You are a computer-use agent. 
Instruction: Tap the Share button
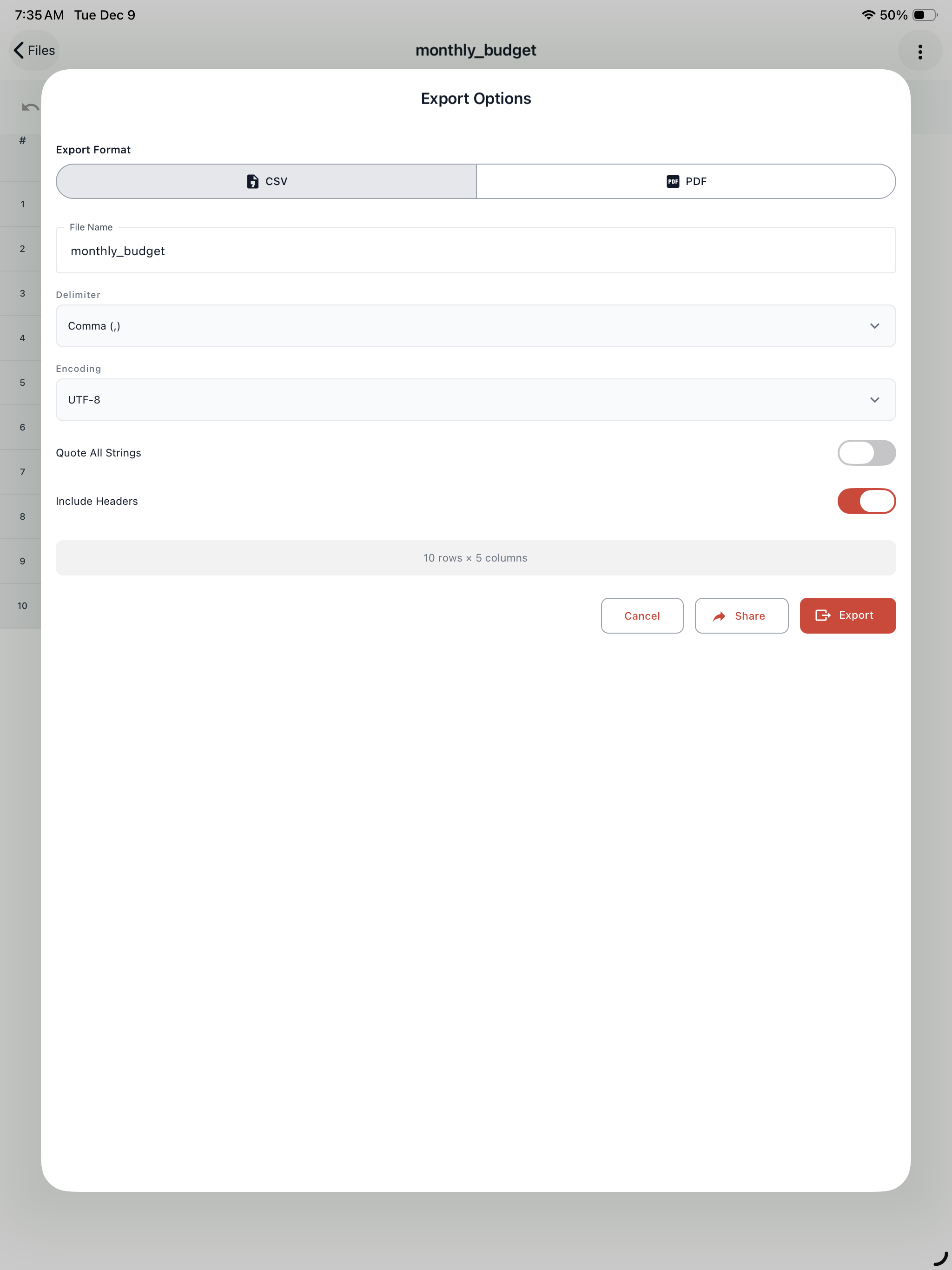[x=741, y=615]
